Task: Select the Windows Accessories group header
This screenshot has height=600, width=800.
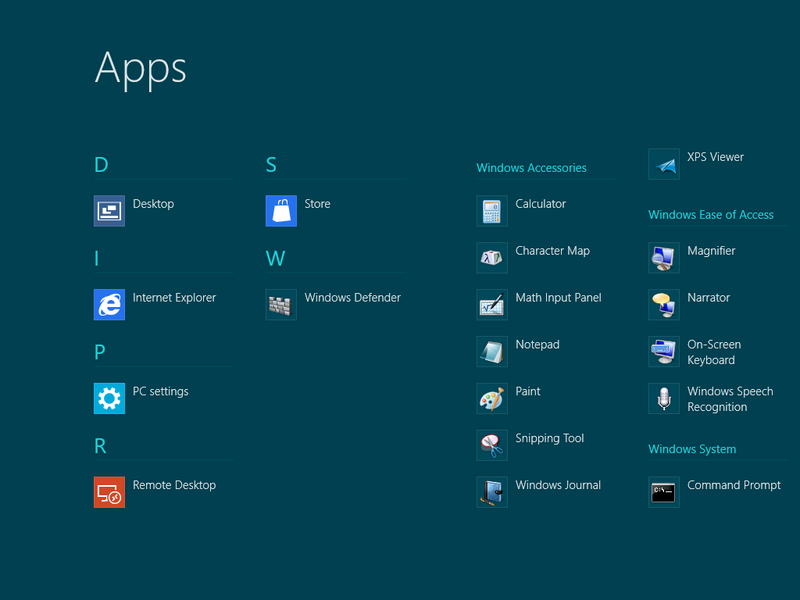Action: [x=531, y=168]
